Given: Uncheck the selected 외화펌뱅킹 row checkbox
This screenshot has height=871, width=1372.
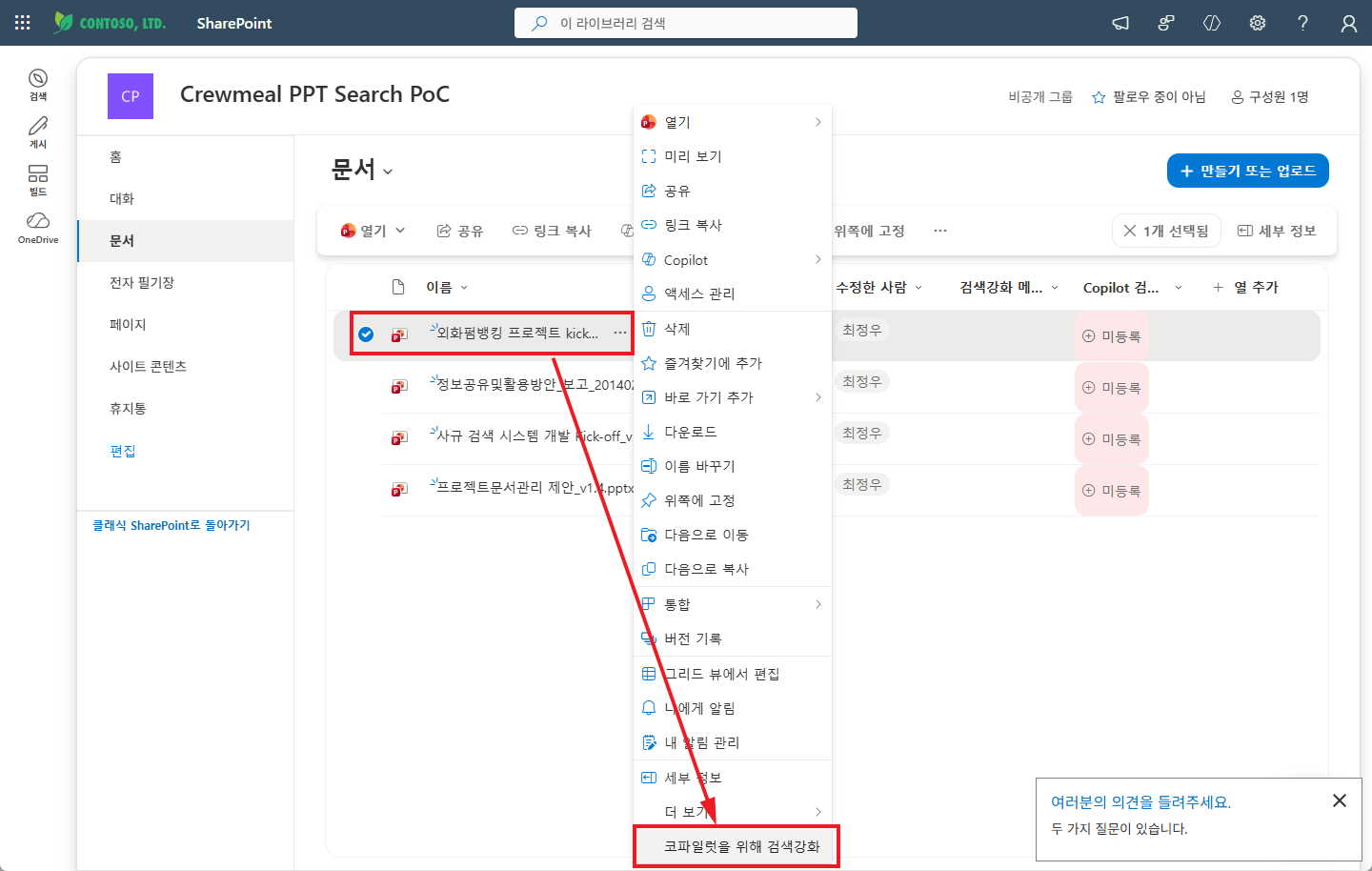Looking at the screenshot, I should coord(366,334).
